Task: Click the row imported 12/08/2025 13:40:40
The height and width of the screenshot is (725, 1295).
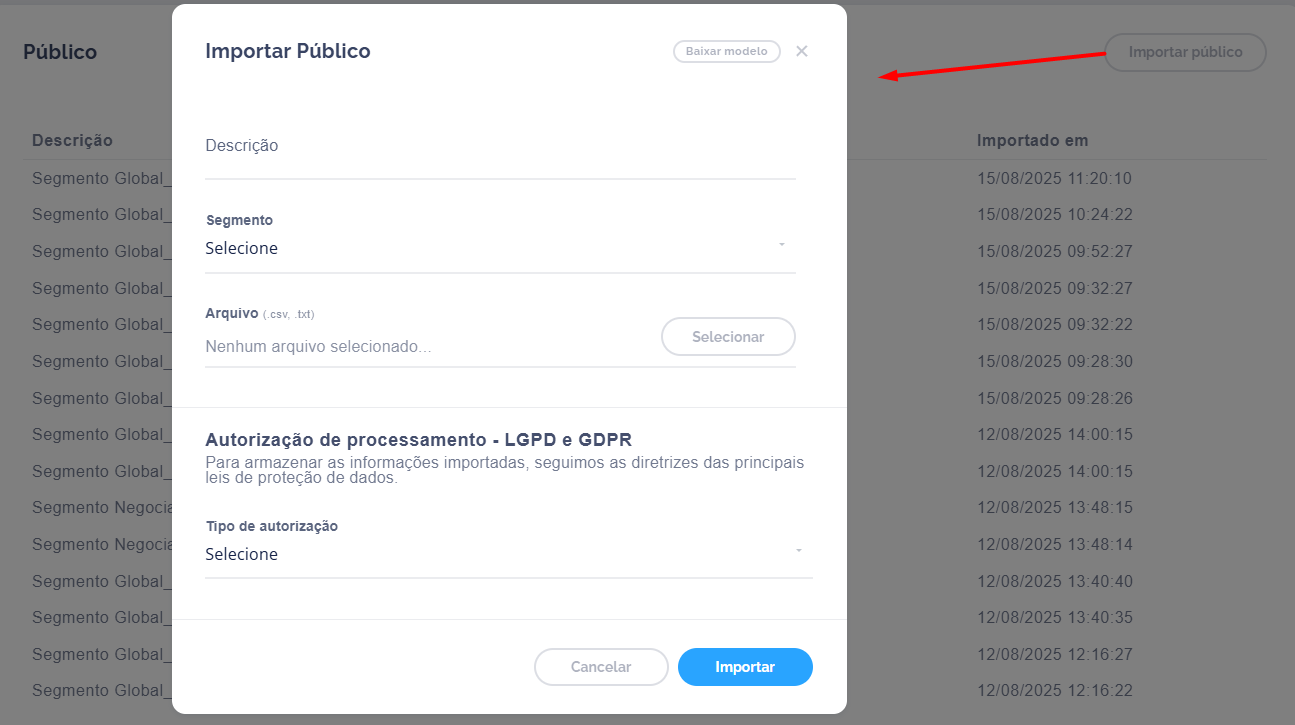Action: (1054, 582)
